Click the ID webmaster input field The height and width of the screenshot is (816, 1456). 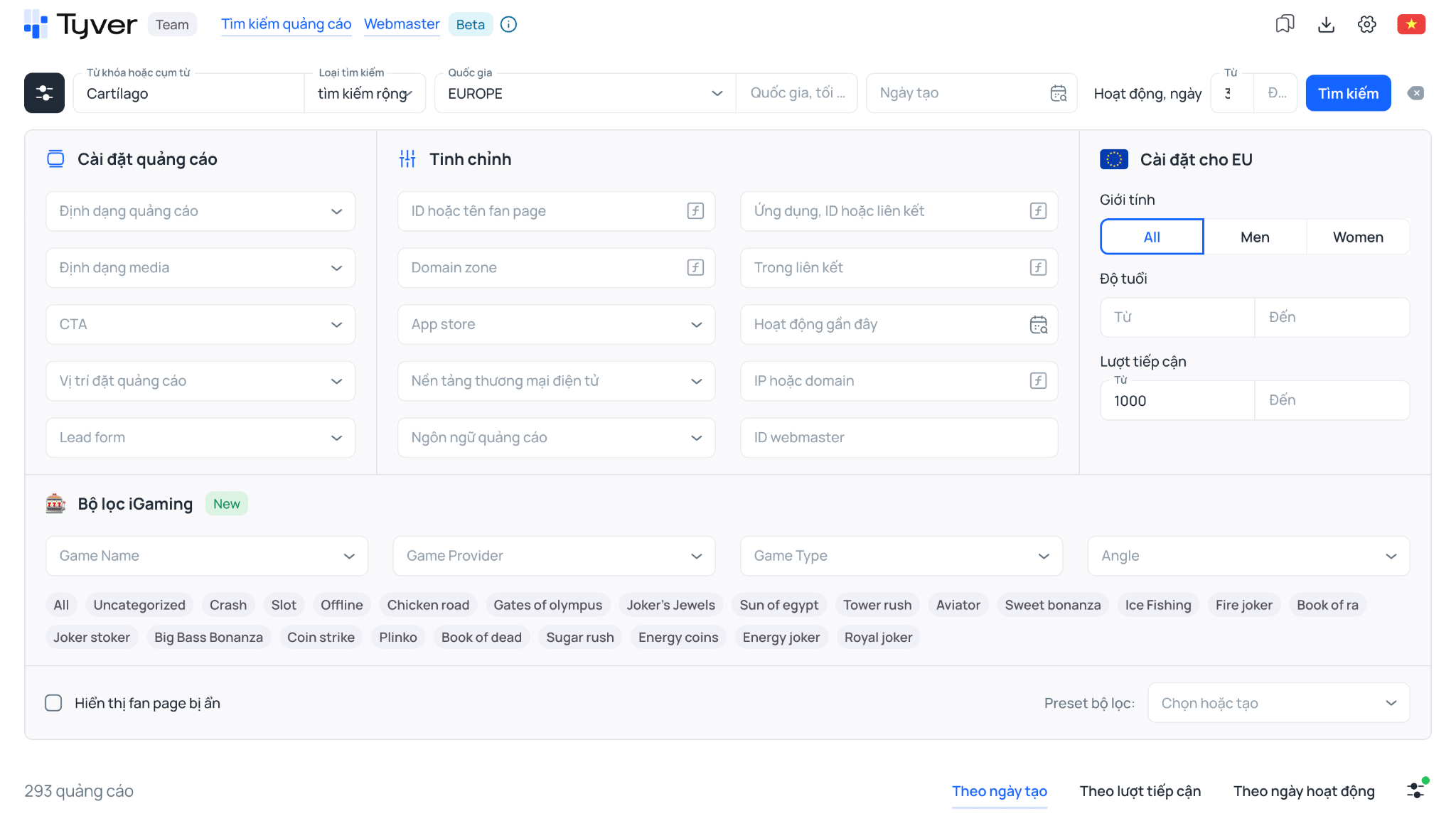coord(899,438)
